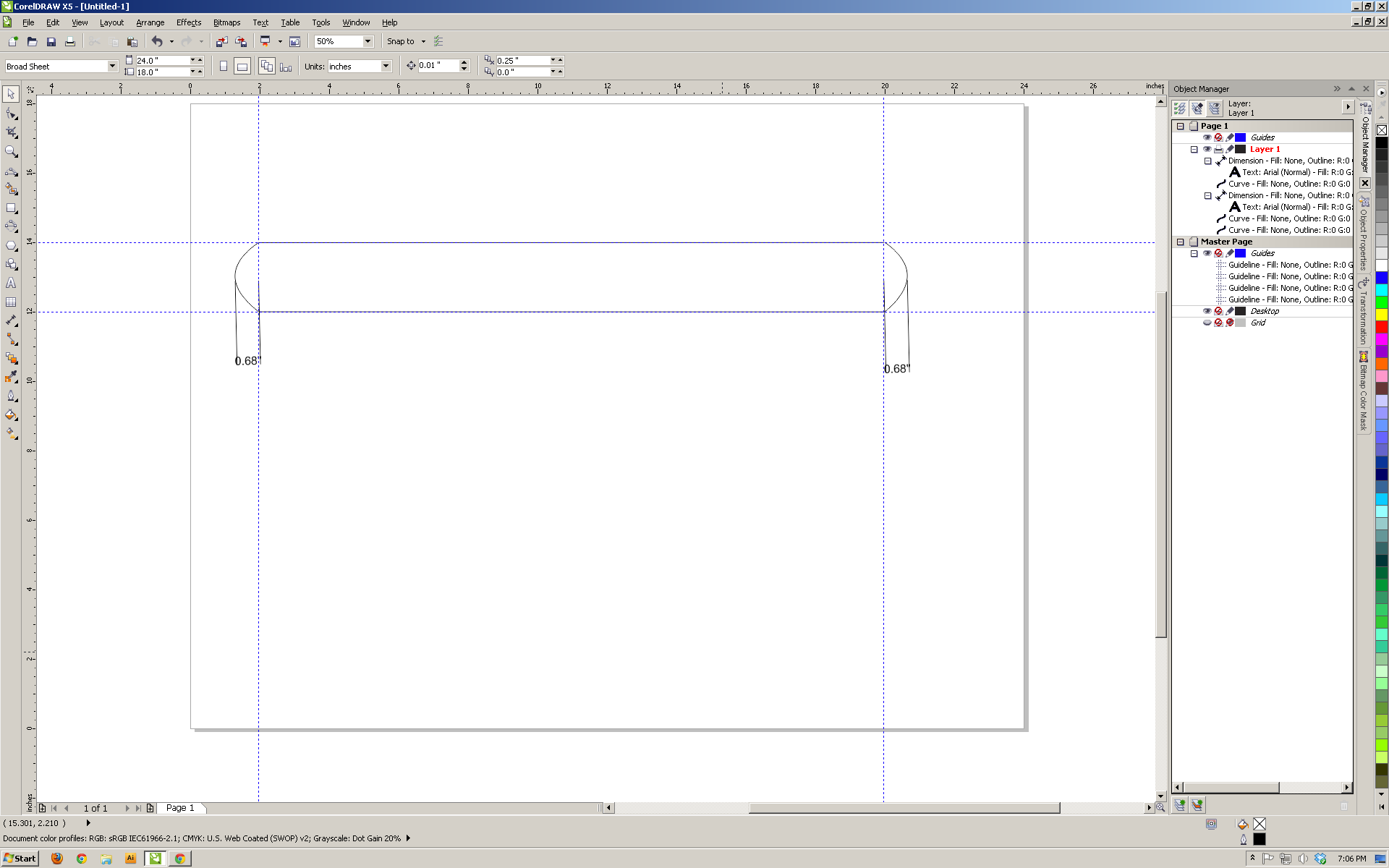The image size is (1389, 868).
Task: Select the Shape tool in toolbox
Action: click(x=11, y=114)
